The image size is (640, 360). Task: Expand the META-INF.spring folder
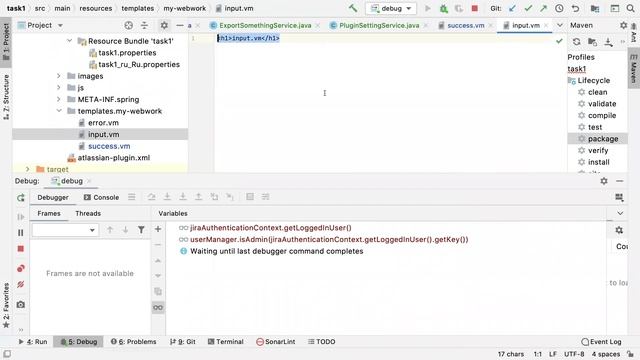click(x=59, y=99)
